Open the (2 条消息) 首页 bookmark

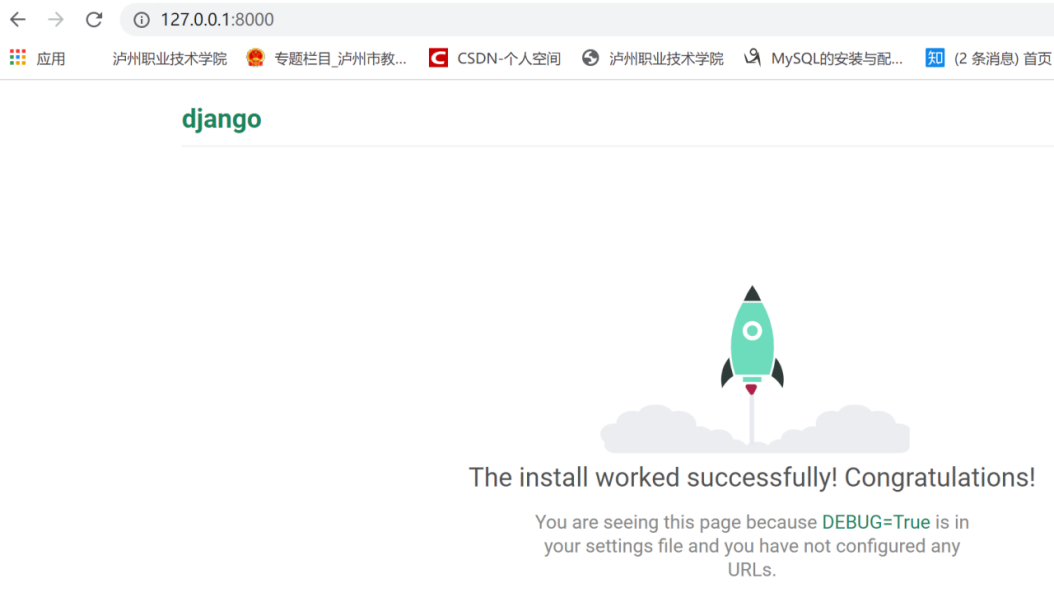click(x=1001, y=57)
